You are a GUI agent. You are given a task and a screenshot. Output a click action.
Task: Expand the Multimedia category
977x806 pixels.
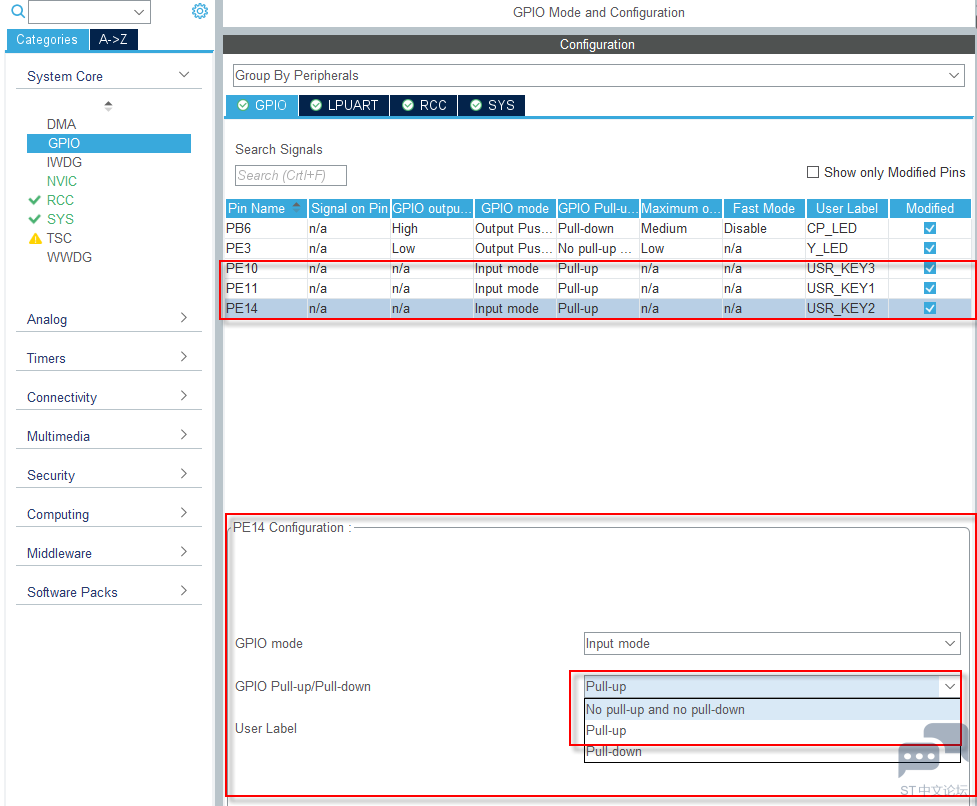tap(184, 435)
